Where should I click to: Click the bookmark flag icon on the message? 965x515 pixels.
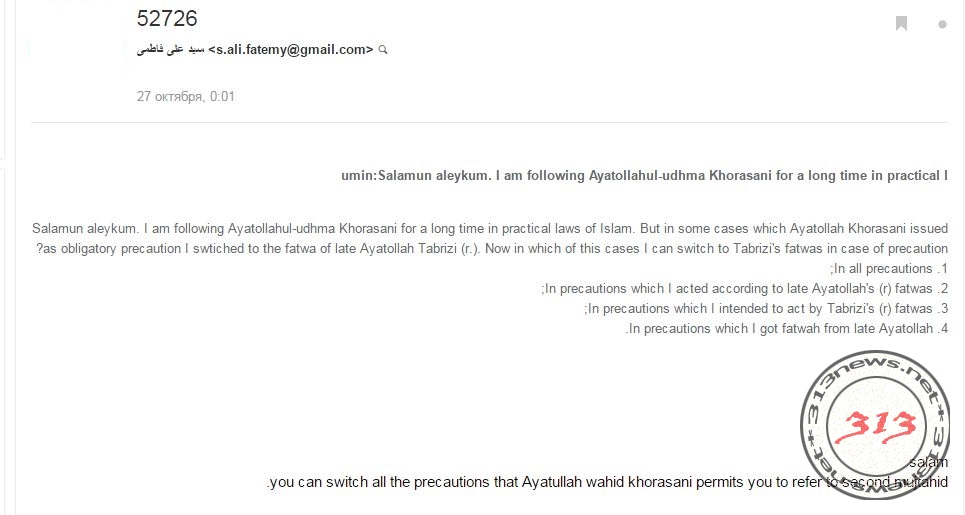[902, 24]
